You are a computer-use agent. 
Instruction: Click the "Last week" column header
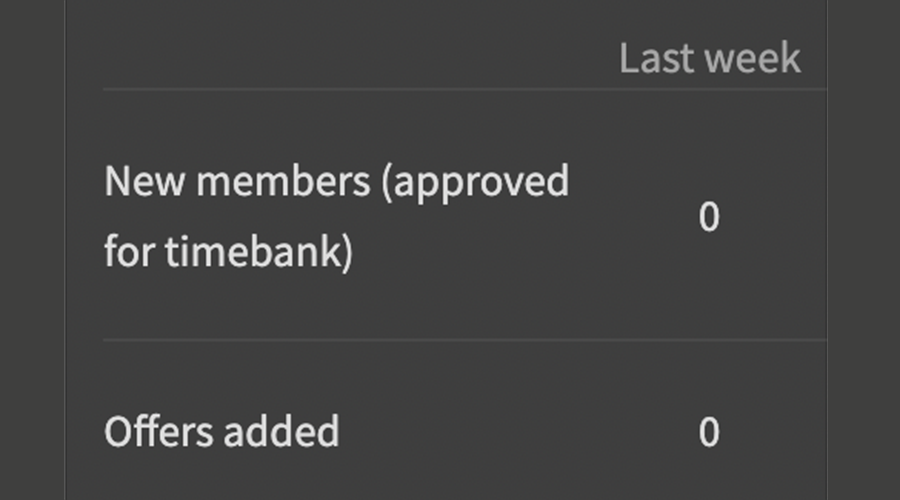click(709, 58)
